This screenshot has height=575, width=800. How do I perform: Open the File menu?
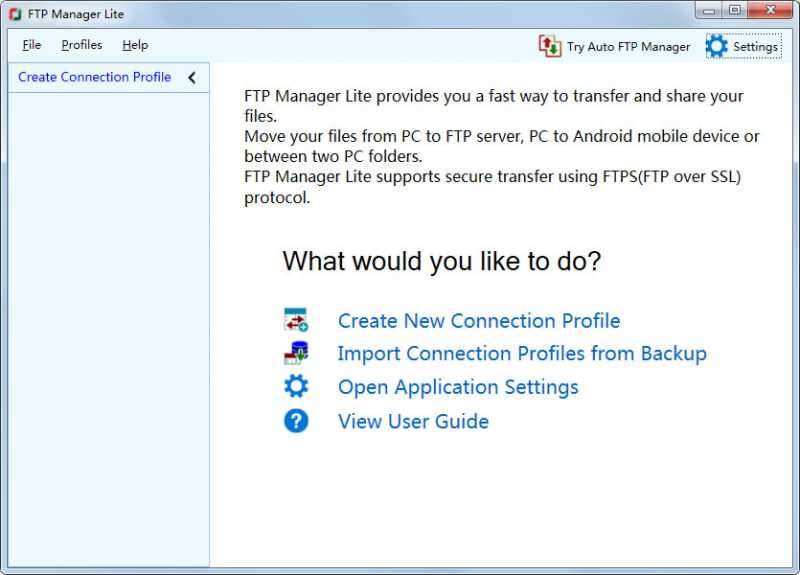(x=32, y=45)
